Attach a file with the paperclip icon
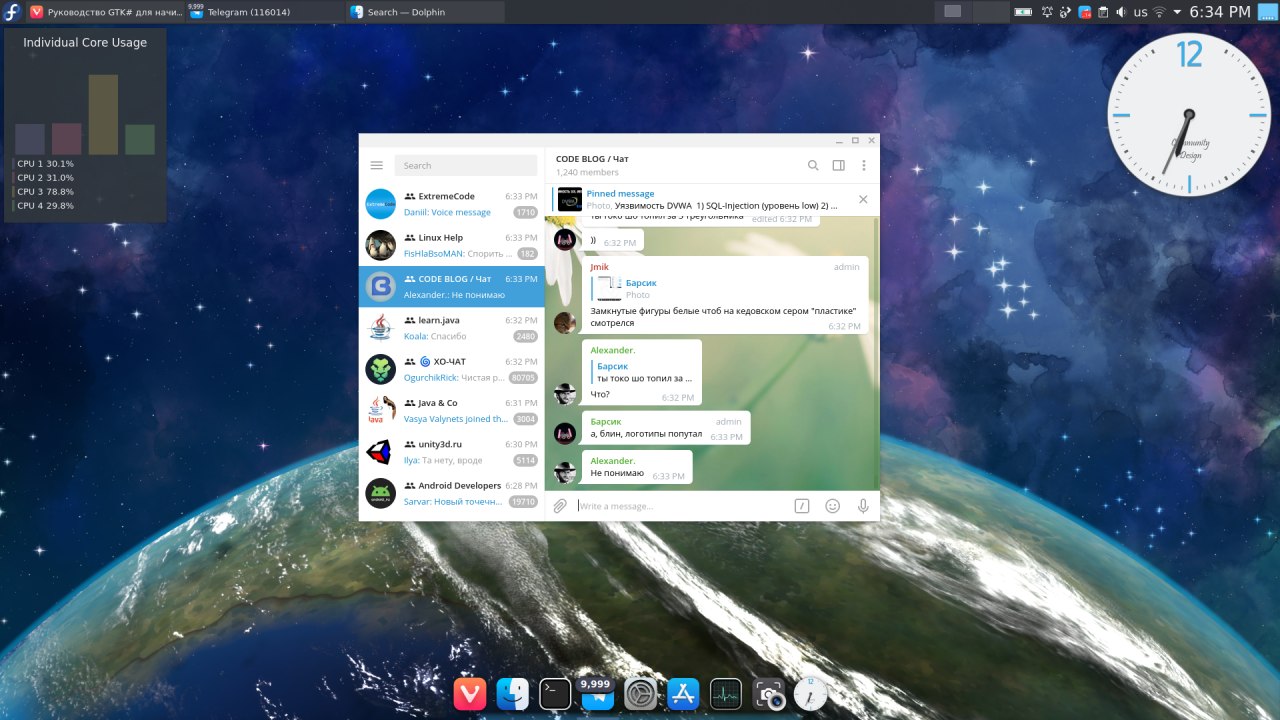The height and width of the screenshot is (720, 1280). 561,506
